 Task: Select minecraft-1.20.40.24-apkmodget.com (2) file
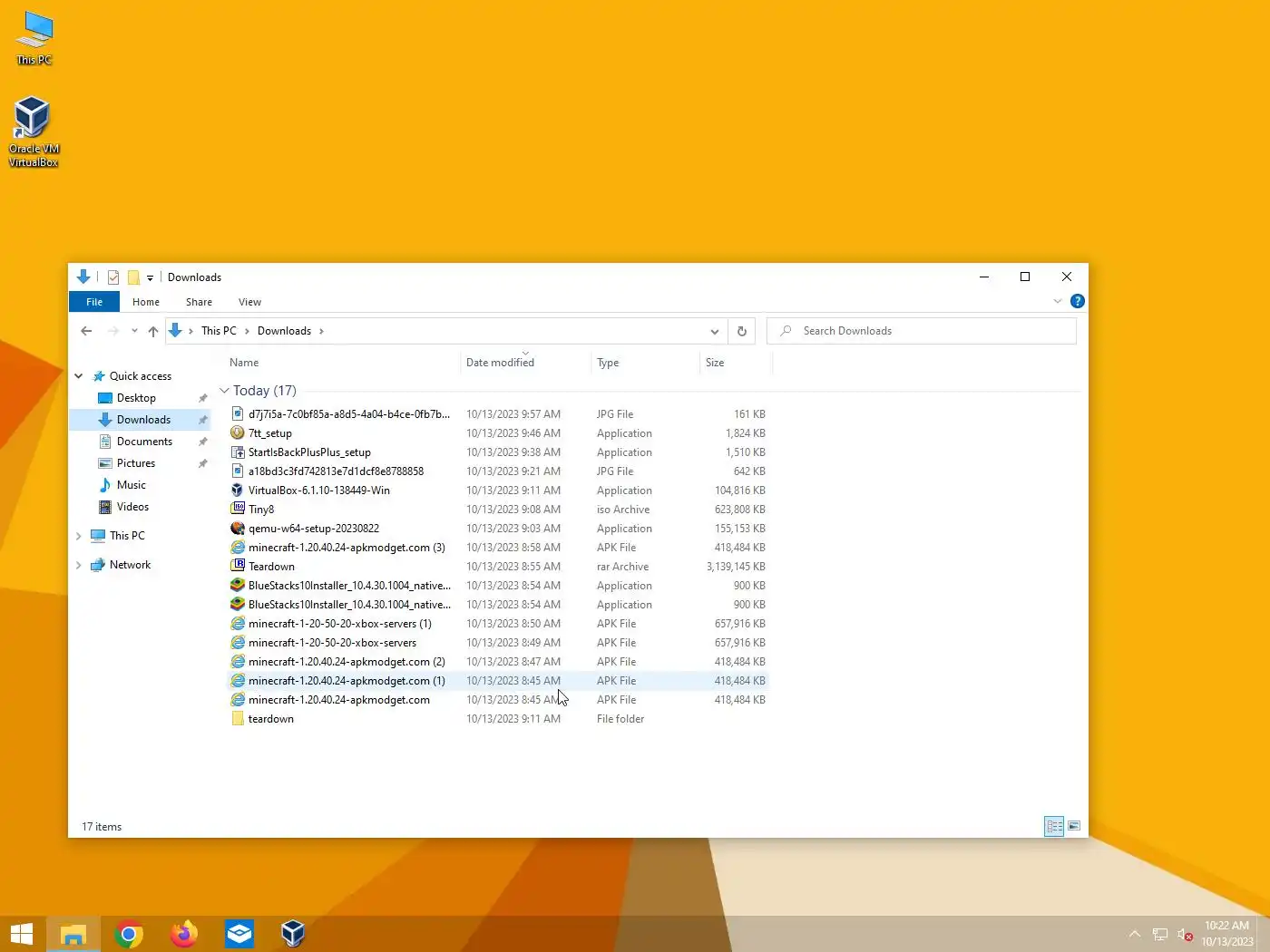347,662
